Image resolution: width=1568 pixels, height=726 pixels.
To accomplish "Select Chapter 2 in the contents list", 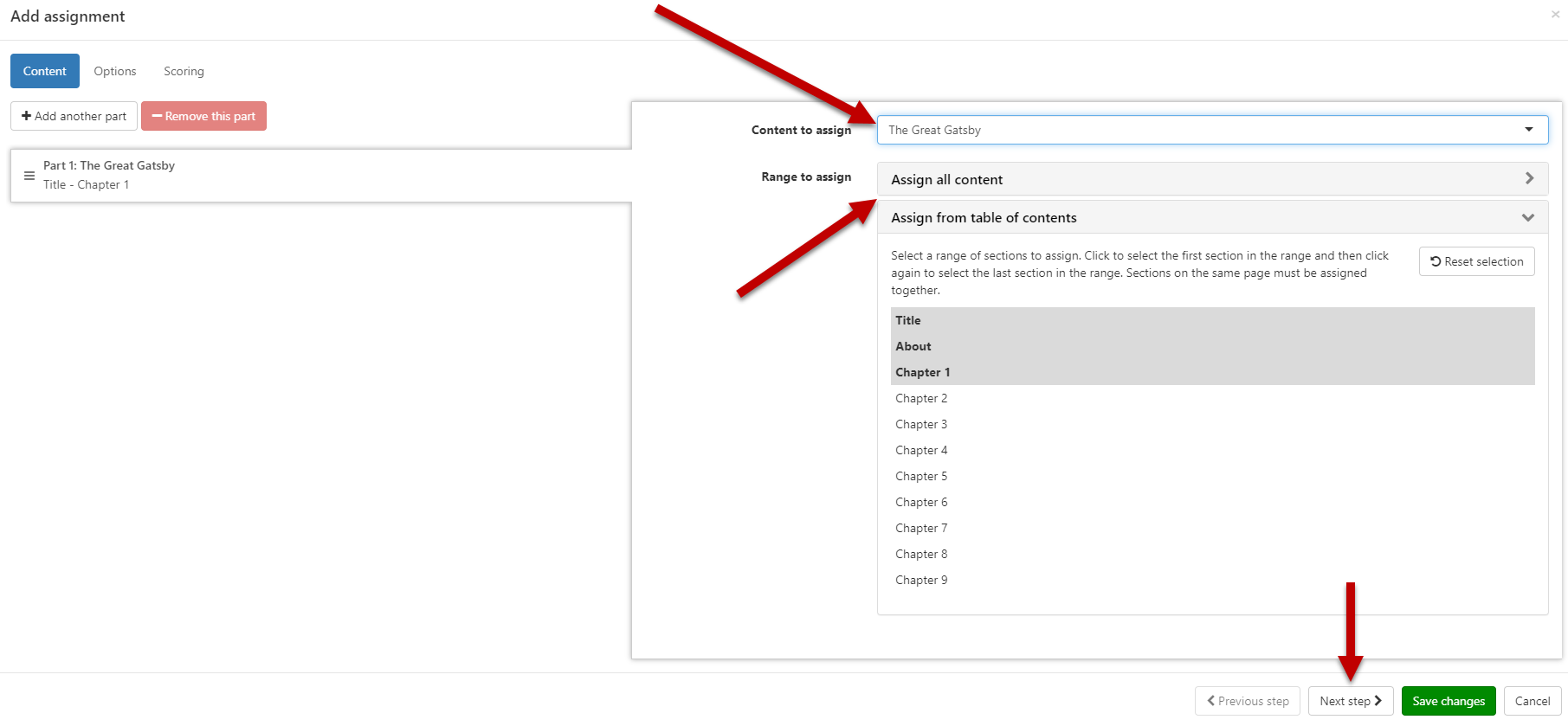I will 1212,398.
